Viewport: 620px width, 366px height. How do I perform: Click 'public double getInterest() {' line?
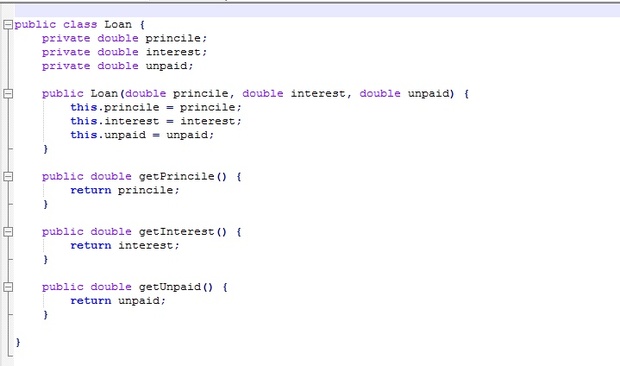pyautogui.click(x=142, y=232)
